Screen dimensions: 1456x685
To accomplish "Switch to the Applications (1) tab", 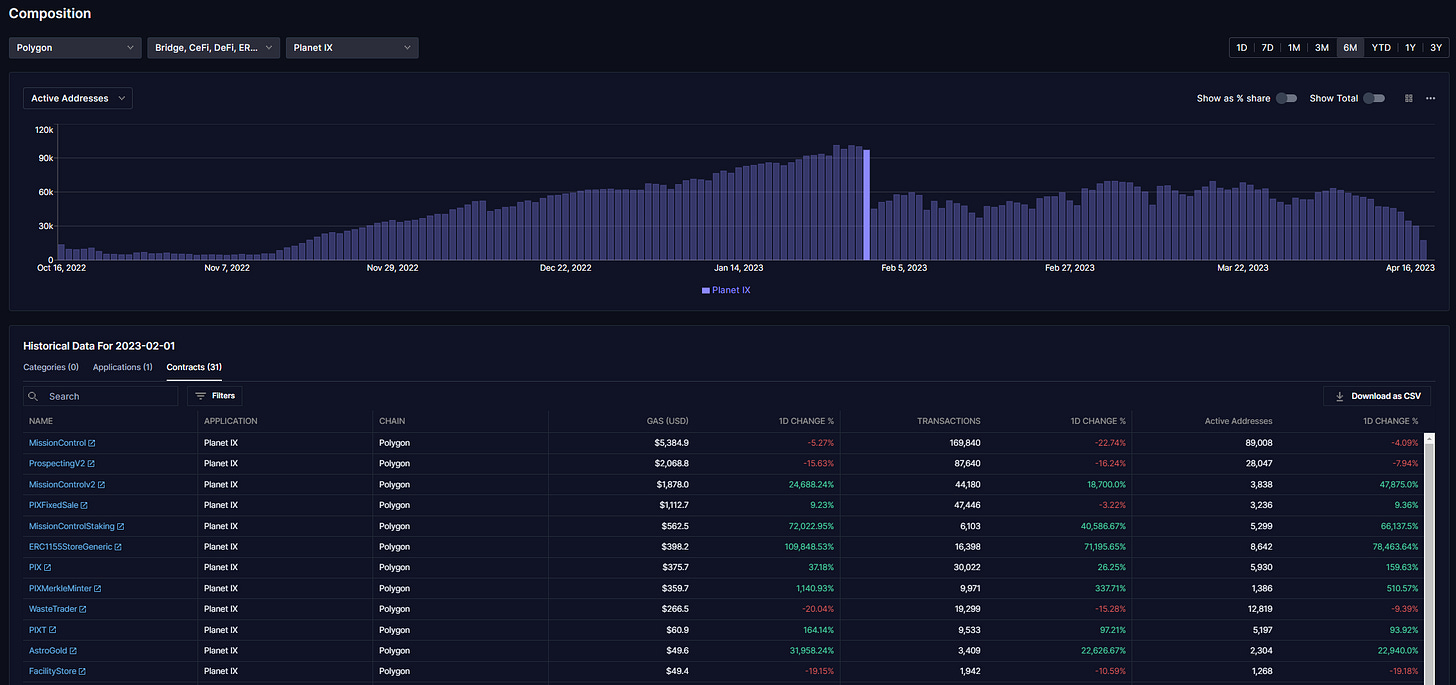I will click(x=123, y=367).
